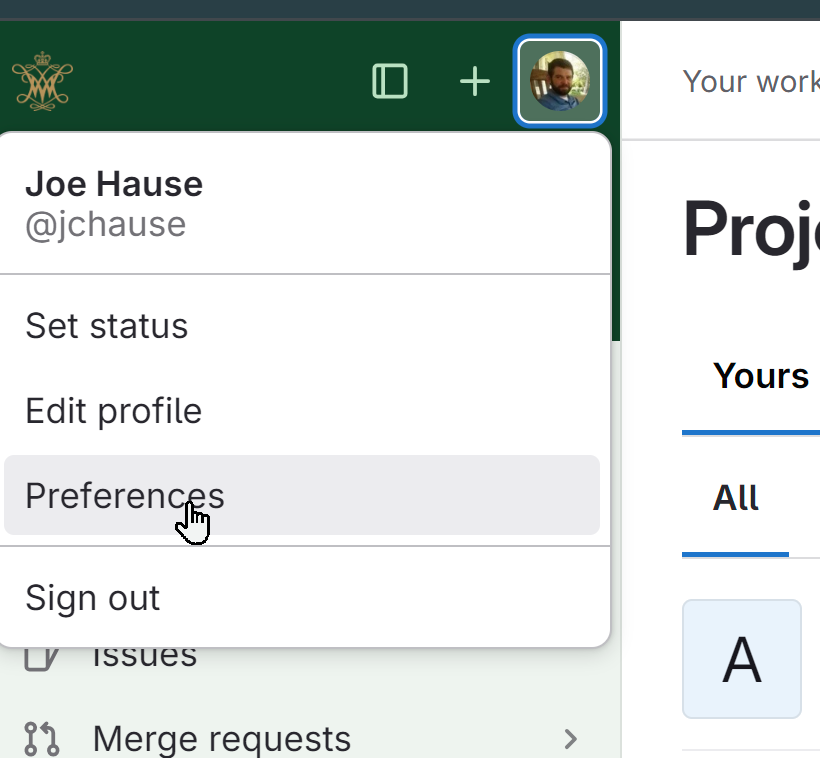
Task: Click the Projects page heading
Action: [751, 228]
